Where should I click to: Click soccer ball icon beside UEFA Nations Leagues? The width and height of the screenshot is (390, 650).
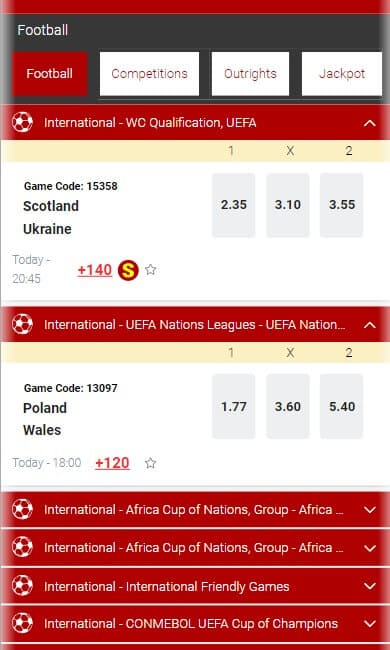(22, 324)
